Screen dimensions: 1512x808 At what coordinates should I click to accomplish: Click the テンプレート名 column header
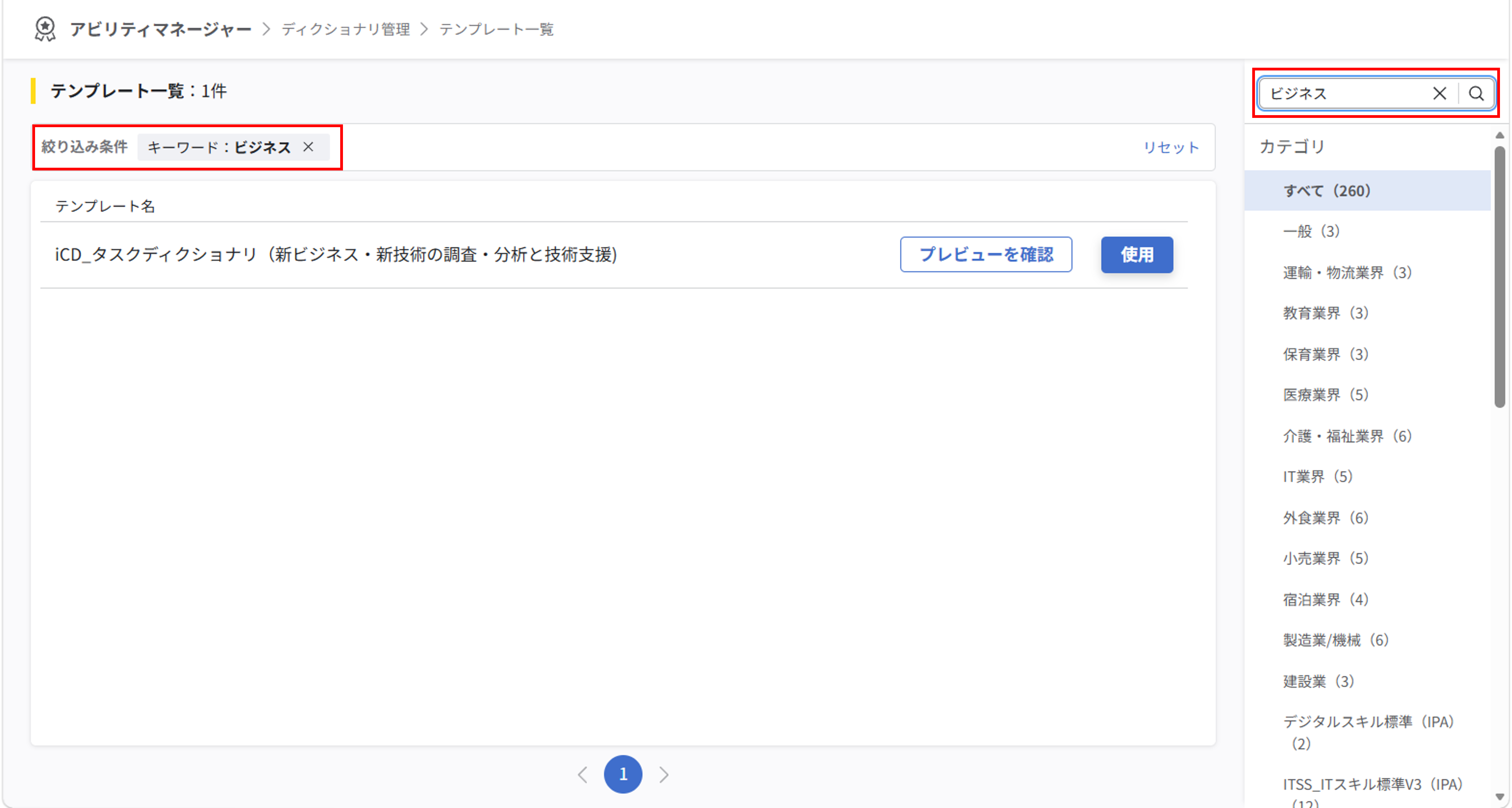tap(105, 206)
